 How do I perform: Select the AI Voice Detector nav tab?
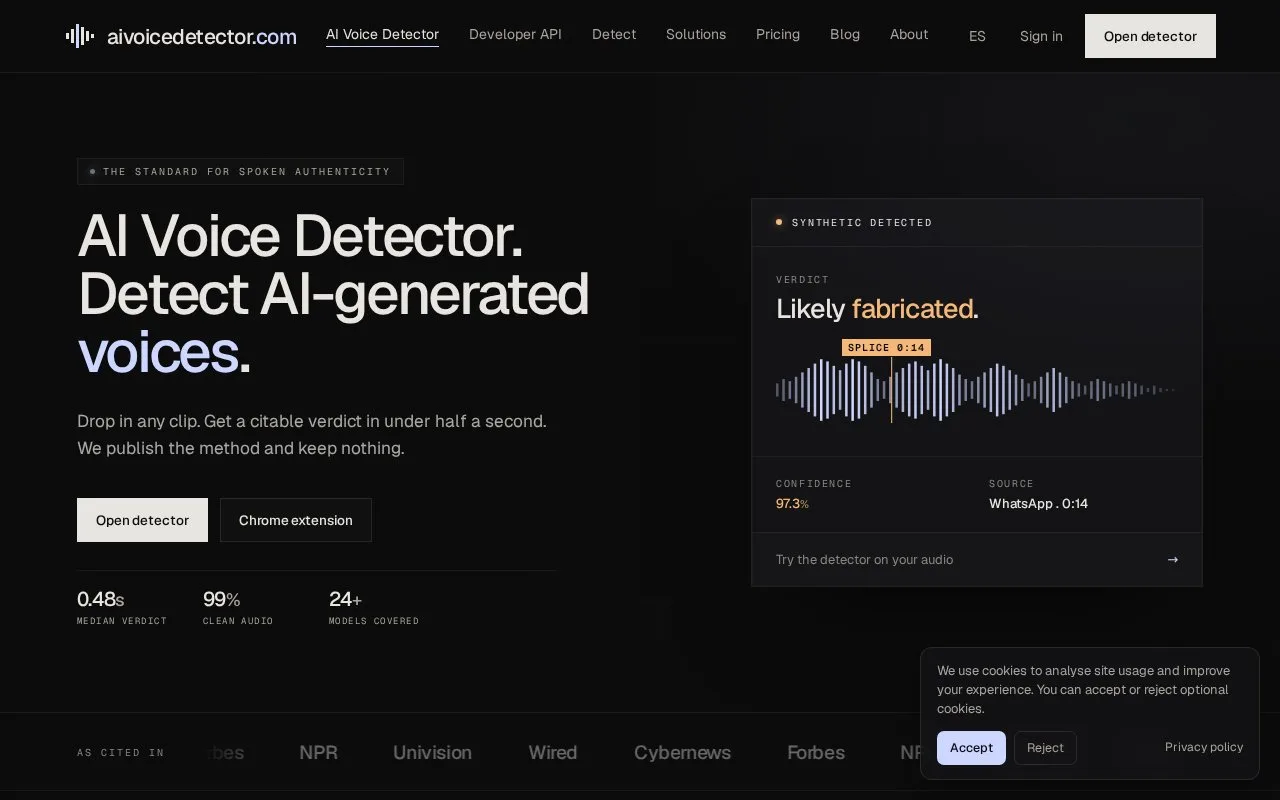pyautogui.click(x=382, y=34)
